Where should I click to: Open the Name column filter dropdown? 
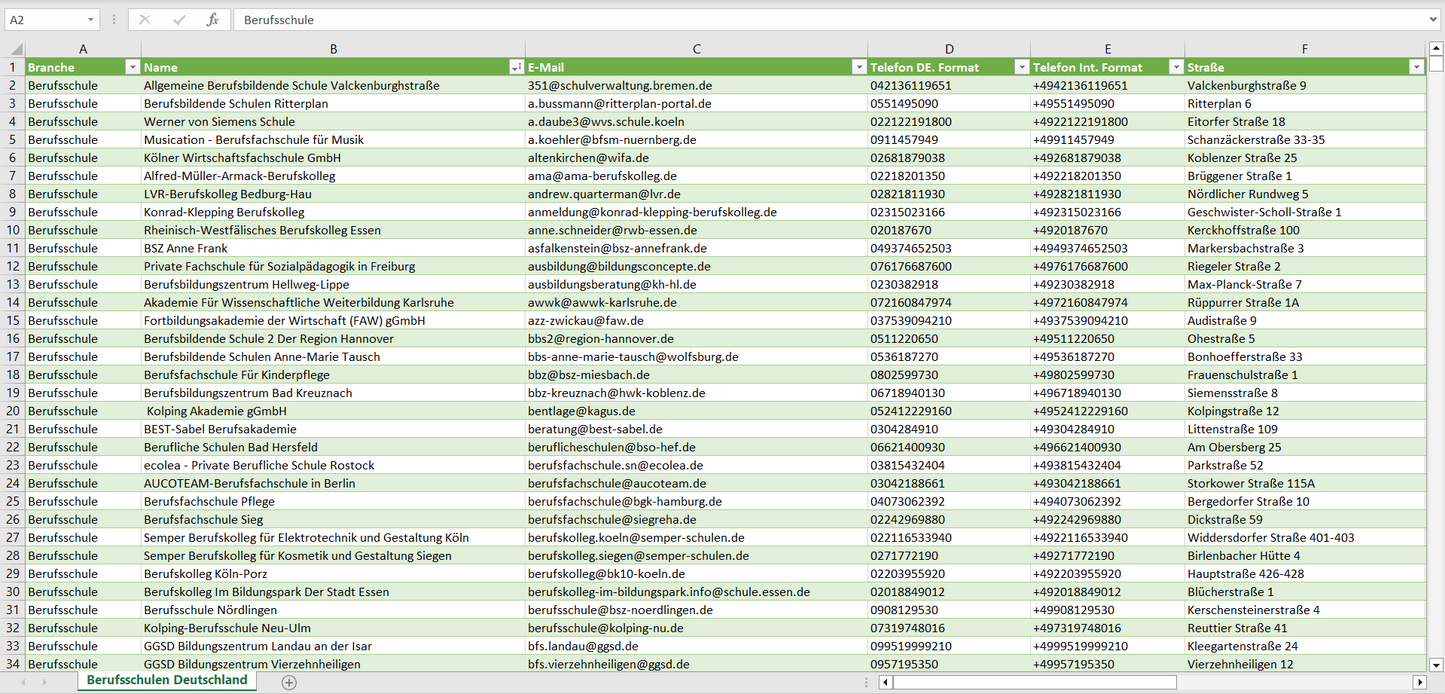516,67
